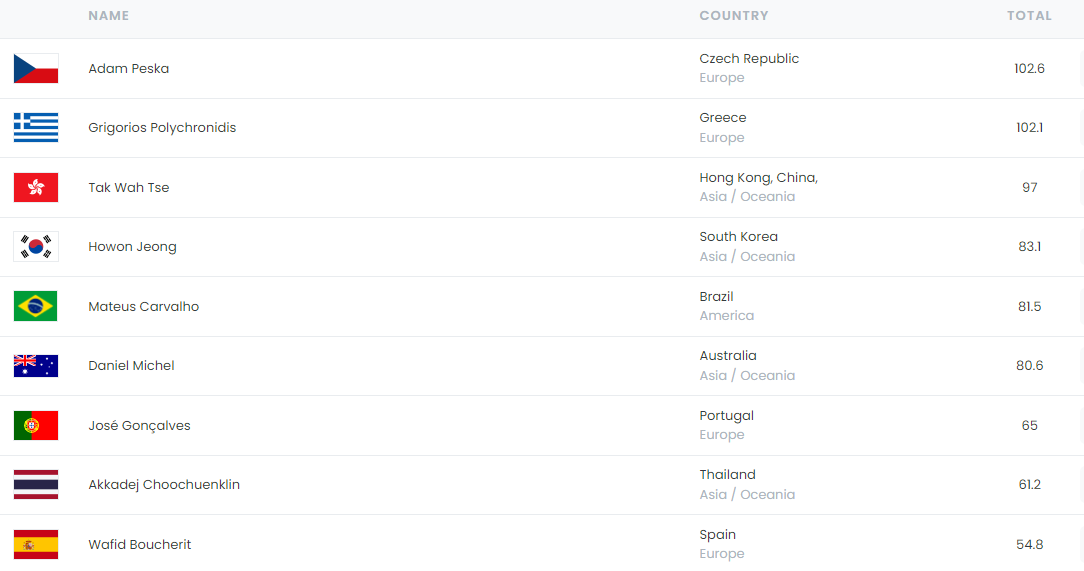Click the Thailand flag icon
Screen dimensions: 1084x571
click(x=36, y=485)
